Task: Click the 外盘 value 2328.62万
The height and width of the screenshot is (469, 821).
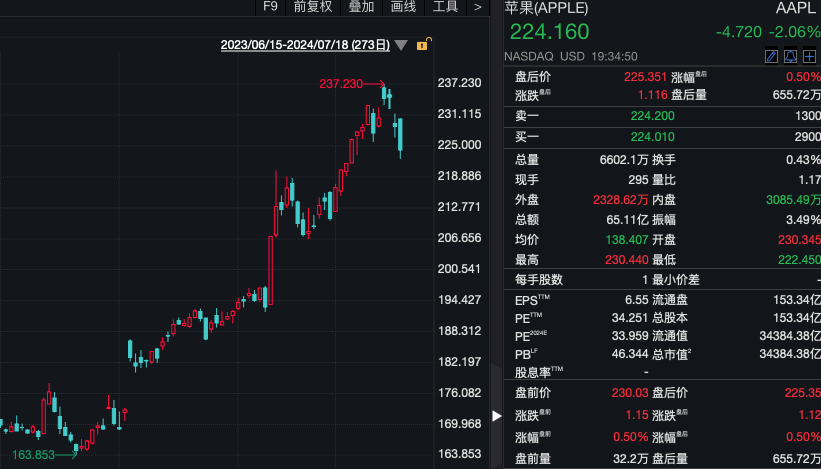Action: 620,199
